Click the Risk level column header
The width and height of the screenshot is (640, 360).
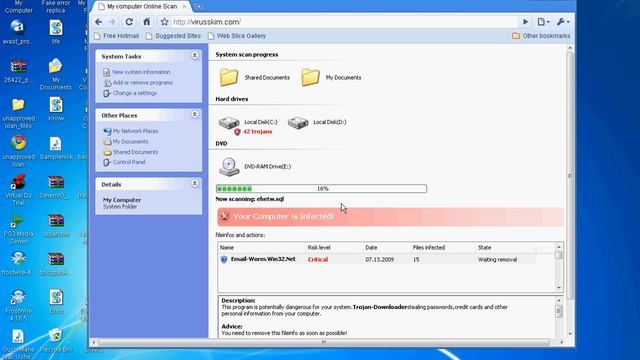point(319,248)
